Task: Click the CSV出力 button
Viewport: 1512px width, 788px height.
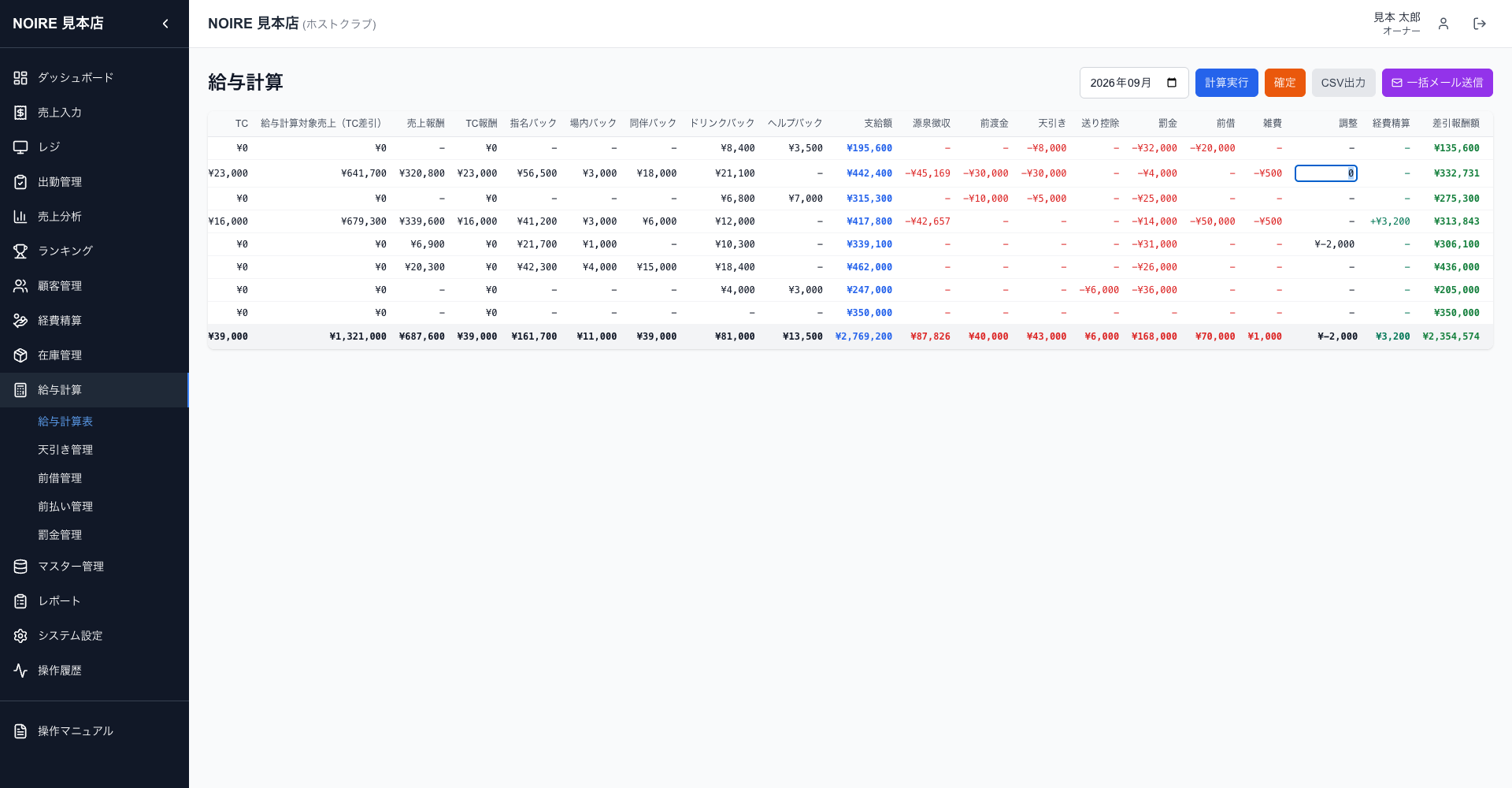Action: (x=1343, y=83)
